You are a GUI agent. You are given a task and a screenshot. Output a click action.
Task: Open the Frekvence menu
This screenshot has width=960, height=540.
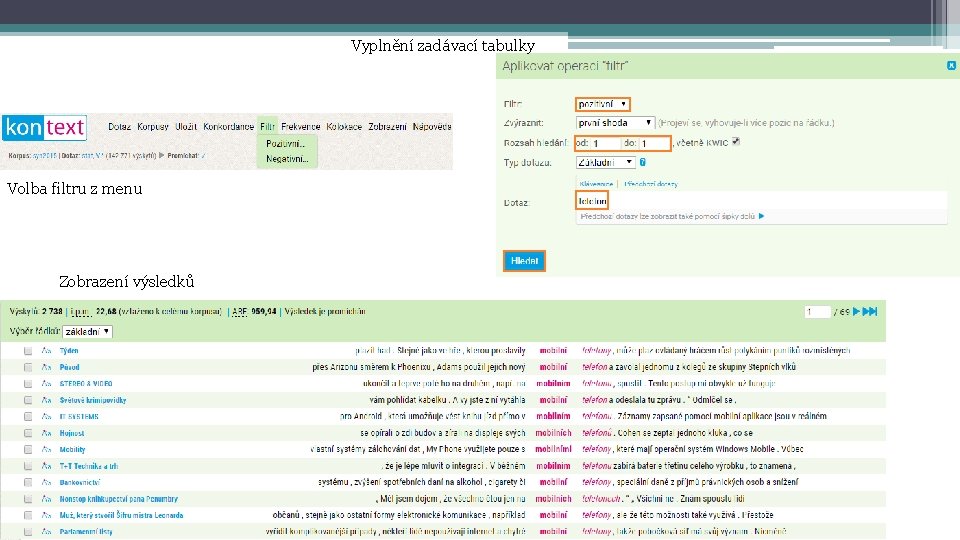(x=301, y=127)
